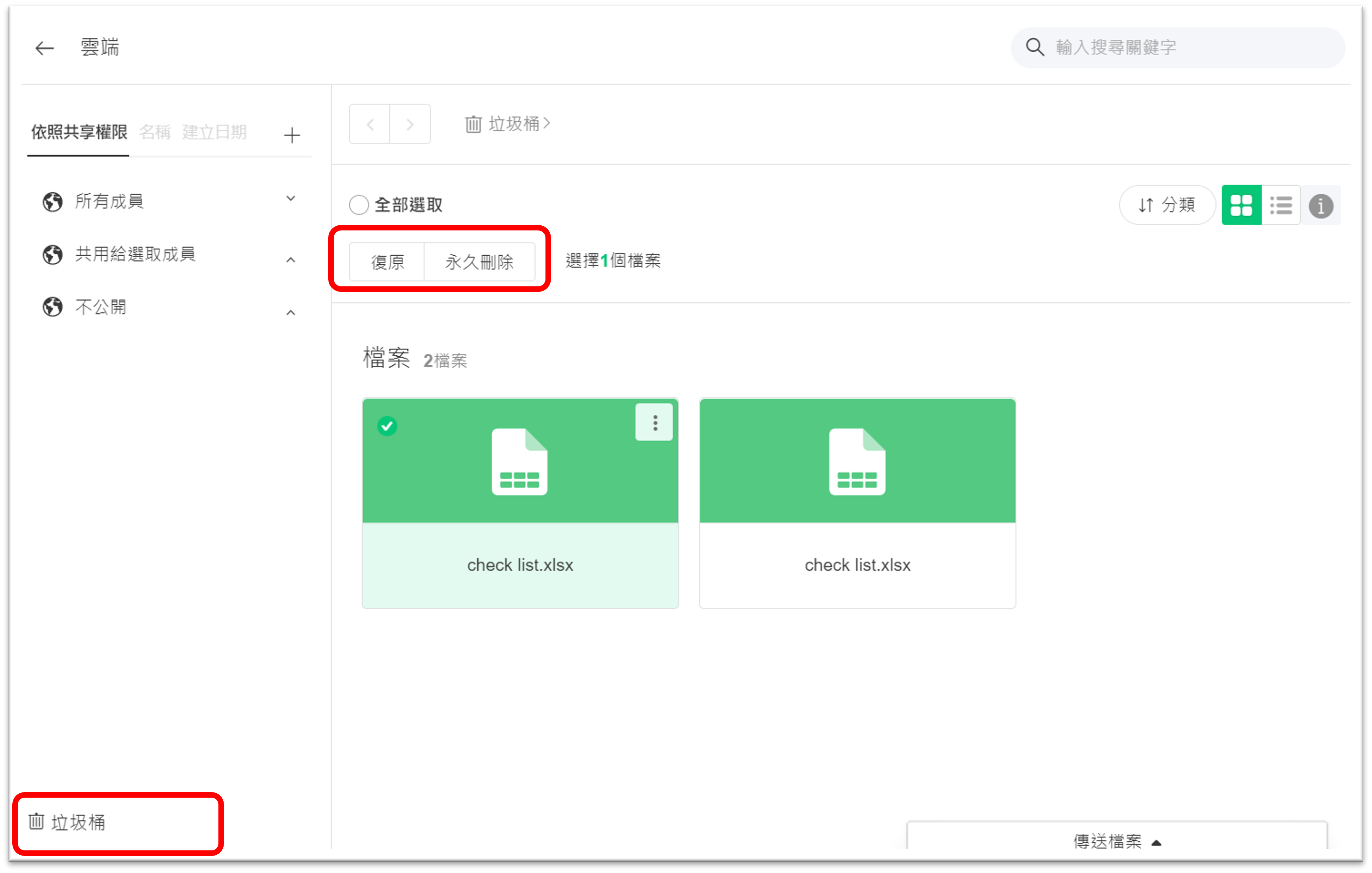The image size is (1372, 873).
Task: Switch to grid view icon
Action: [x=1241, y=205]
